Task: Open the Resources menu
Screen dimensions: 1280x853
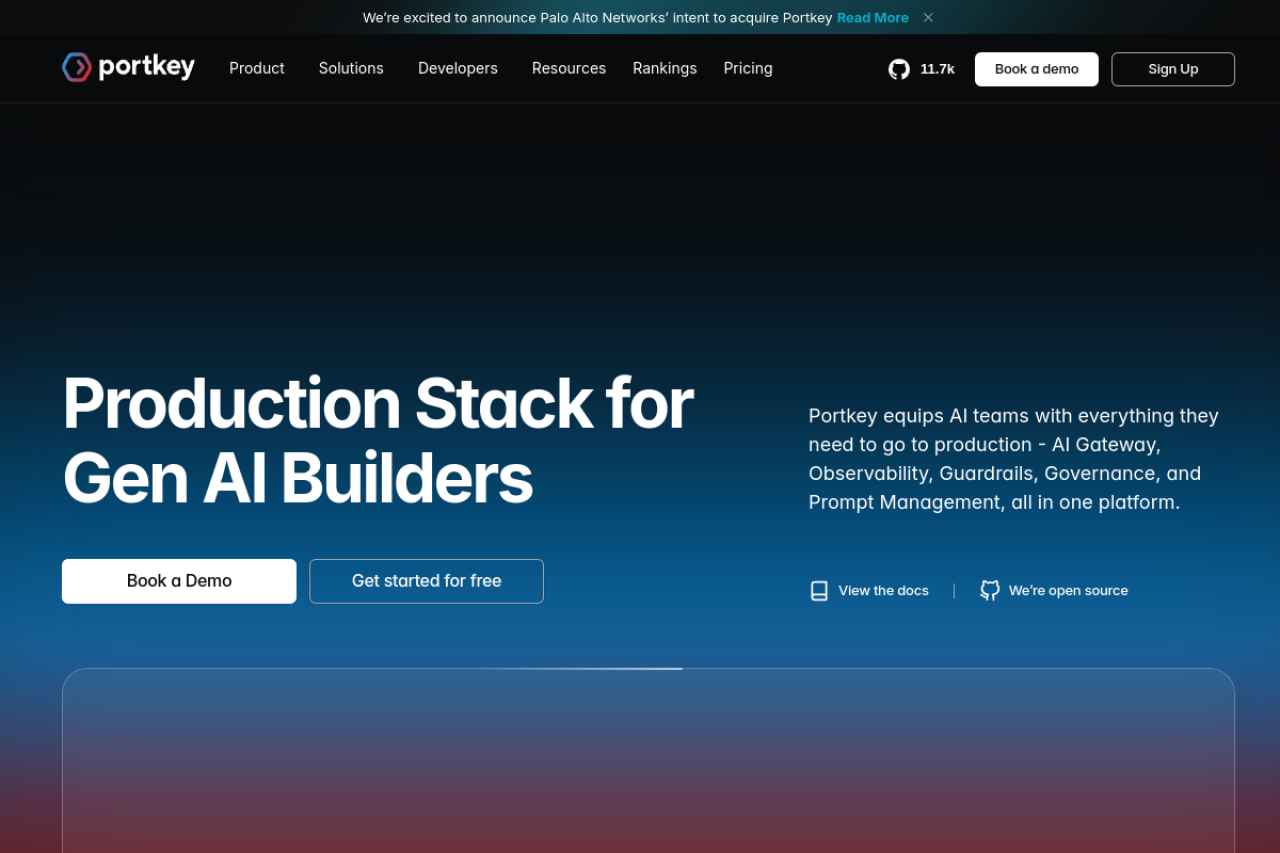Action: click(x=569, y=68)
